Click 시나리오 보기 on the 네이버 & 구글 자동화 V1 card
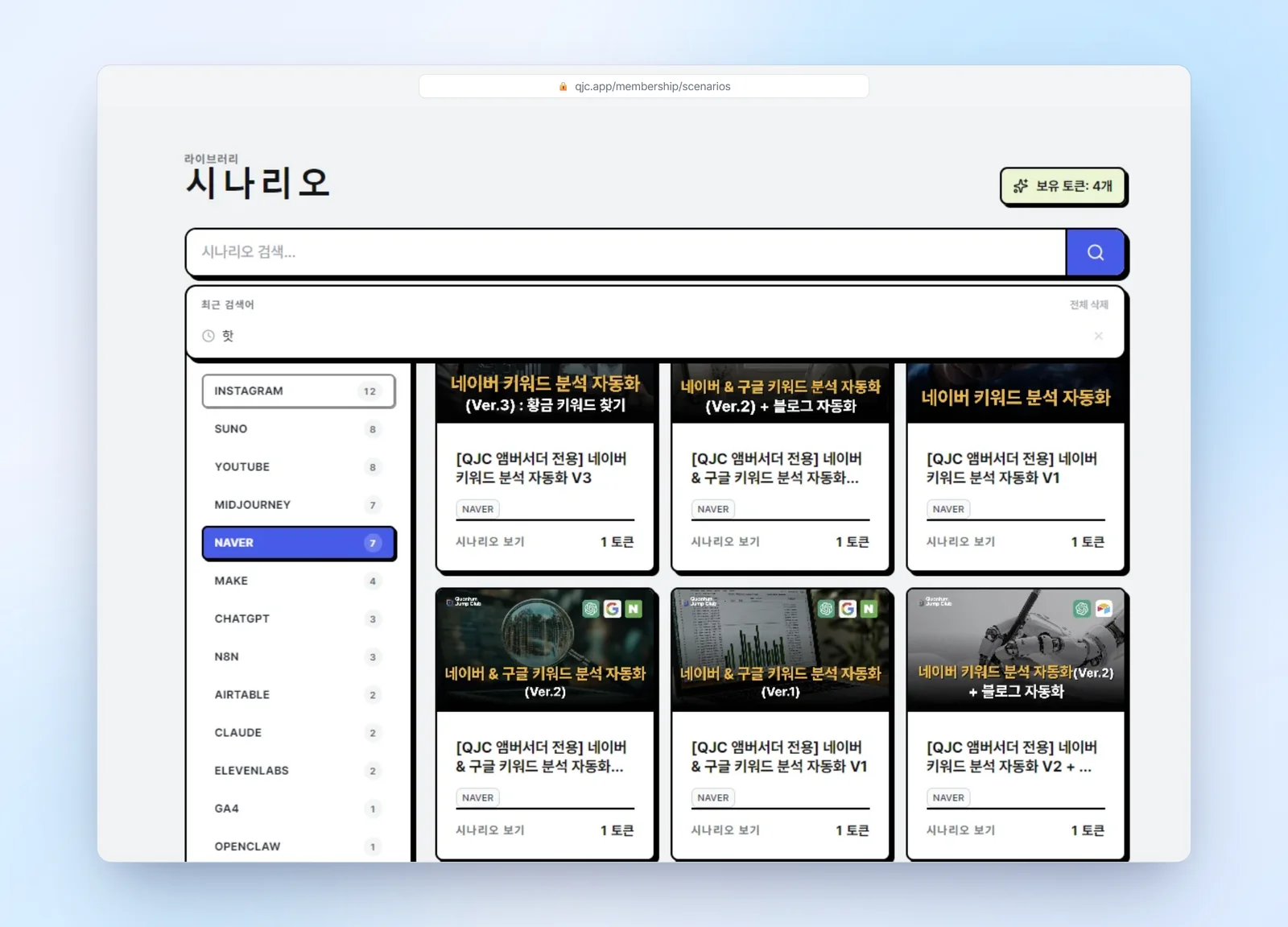This screenshot has width=1288, height=927. pos(725,830)
